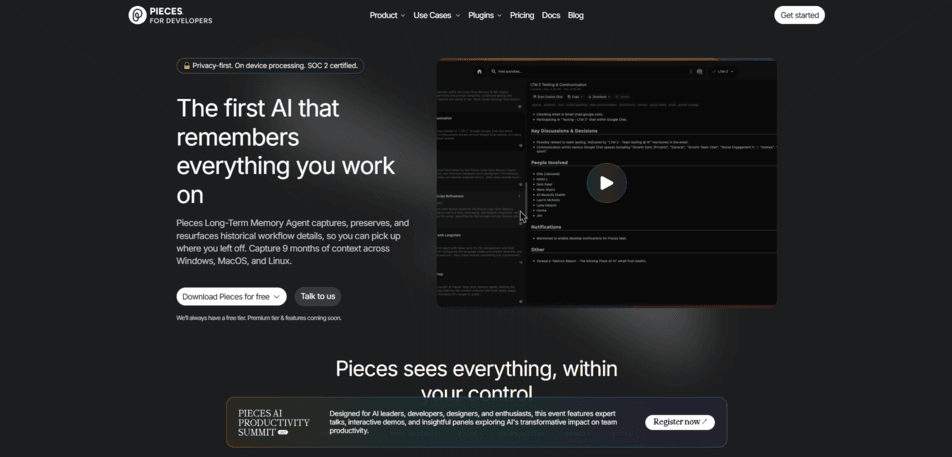Open the Plugins dropdown
Image resolution: width=952 pixels, height=457 pixels.
[x=485, y=15]
